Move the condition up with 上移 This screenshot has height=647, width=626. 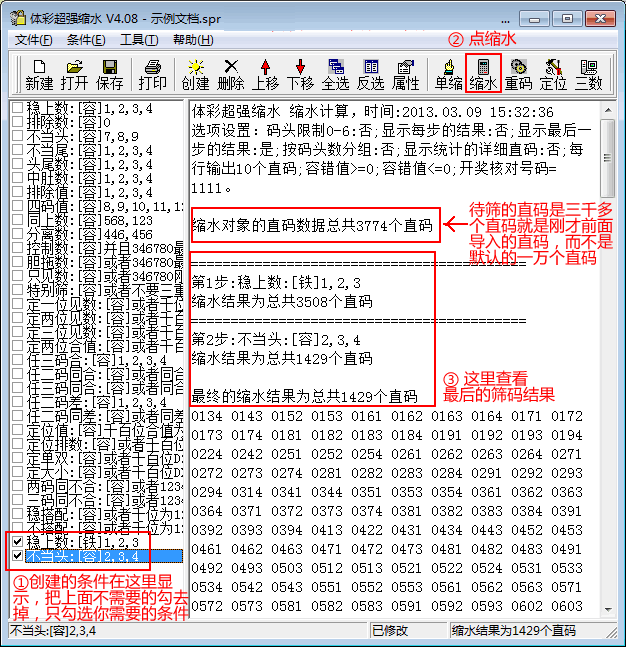coord(265,75)
